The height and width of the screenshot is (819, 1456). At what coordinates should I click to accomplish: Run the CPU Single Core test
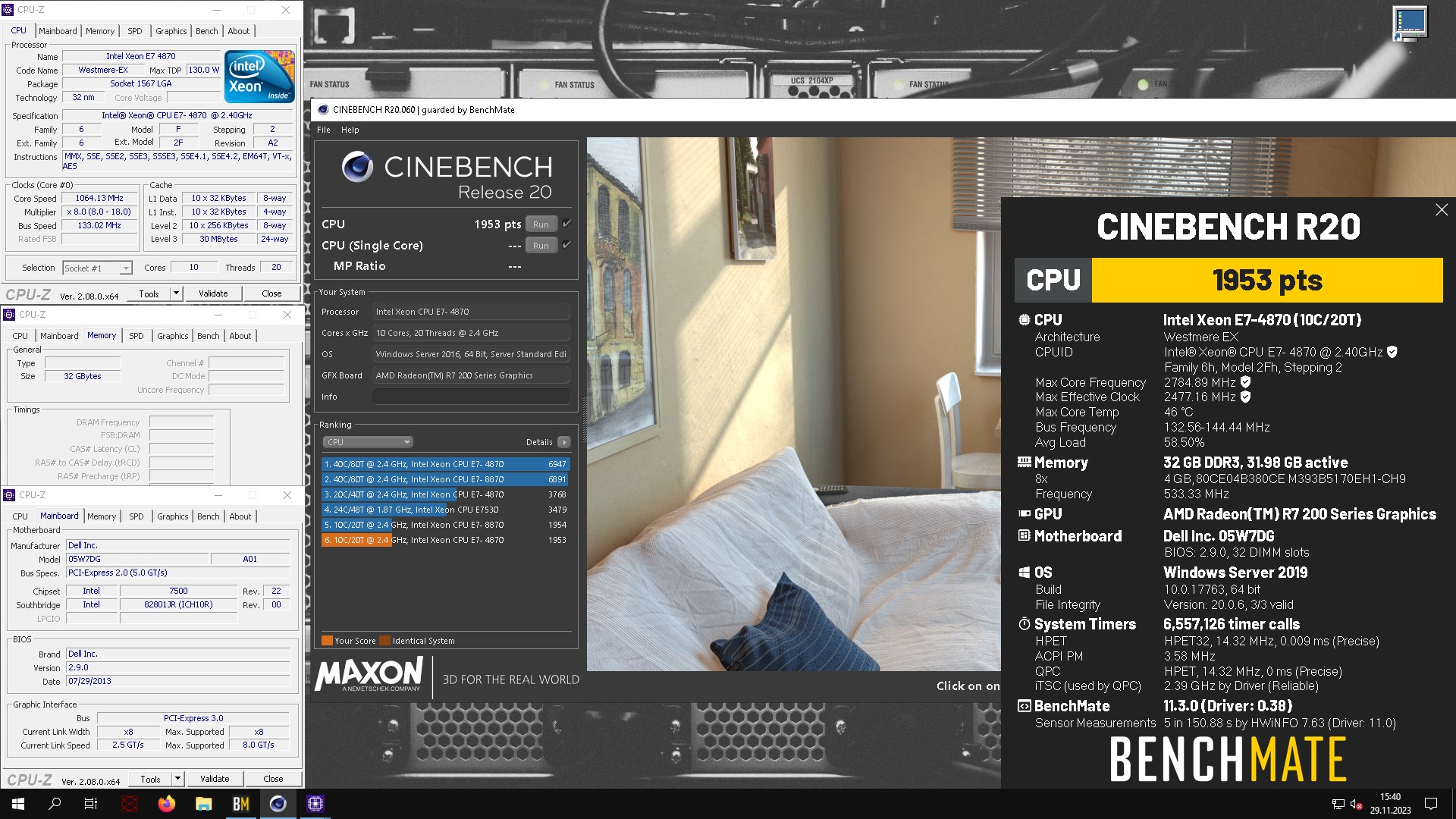pyautogui.click(x=541, y=246)
